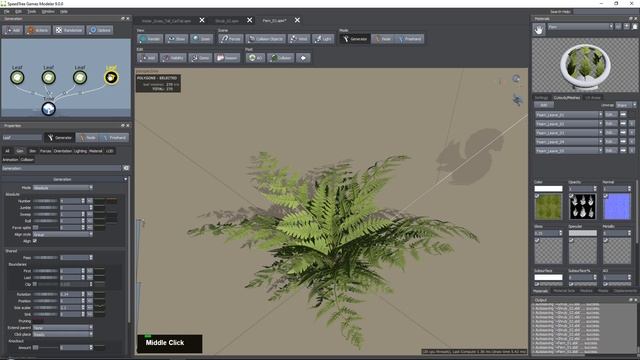Screen dimensions: 640x360
Task: Select the Tree node in generation graph
Action: coord(49,109)
